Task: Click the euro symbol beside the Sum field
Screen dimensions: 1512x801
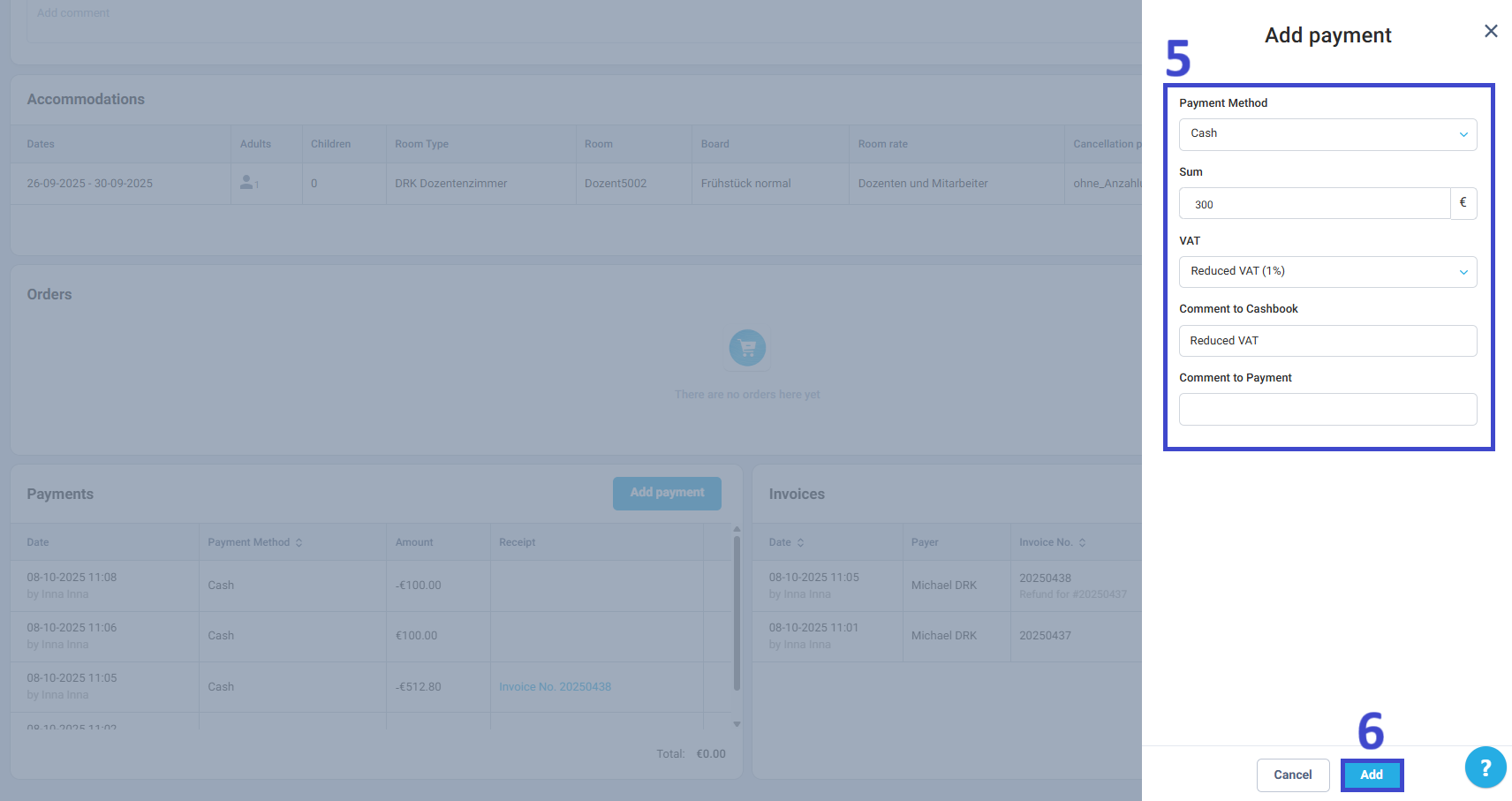Action: click(x=1463, y=203)
